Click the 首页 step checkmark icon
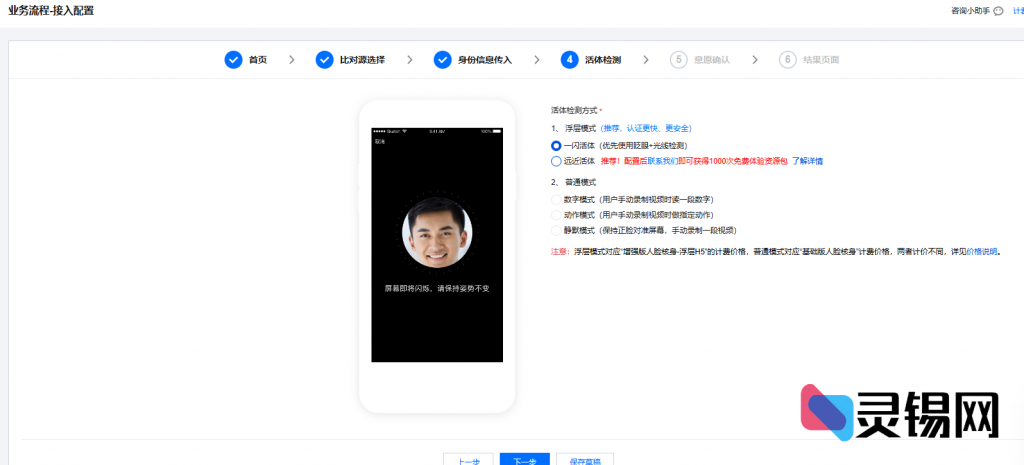1024x465 pixels. point(233,60)
